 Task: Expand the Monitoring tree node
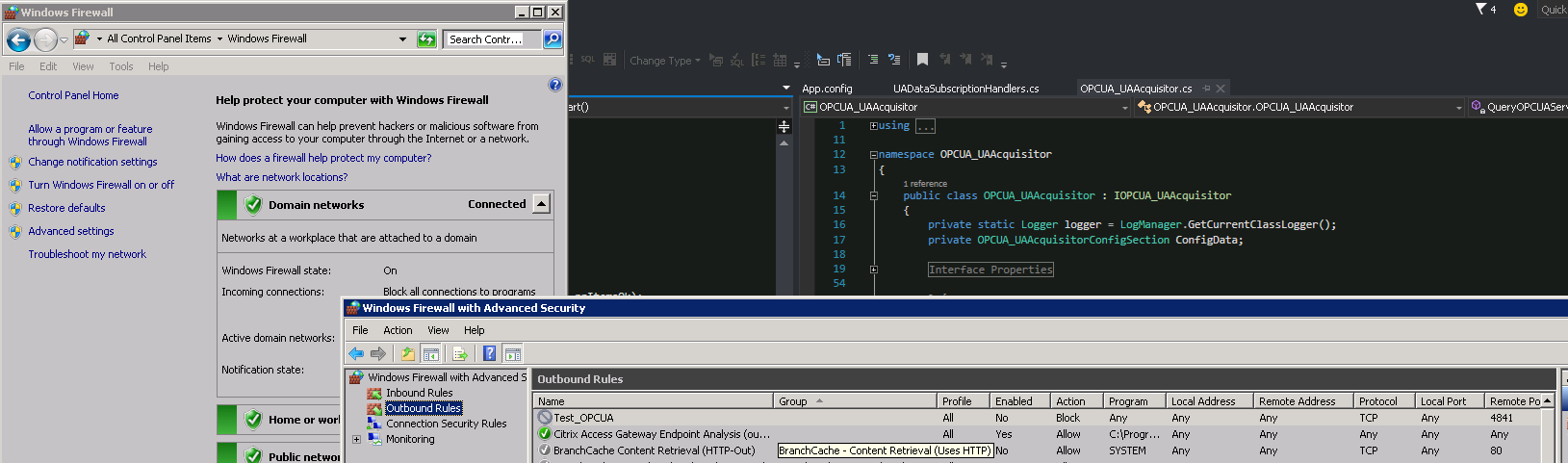tap(356, 440)
